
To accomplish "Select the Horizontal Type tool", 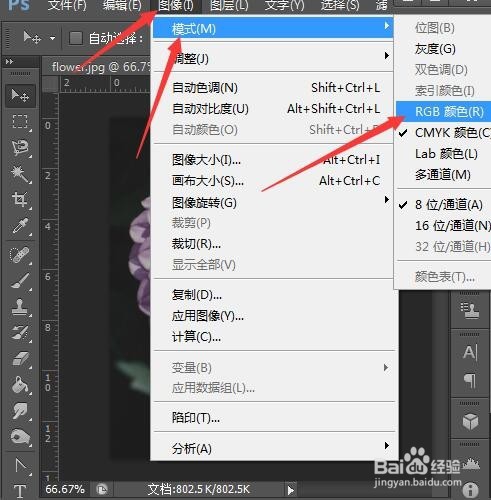I will [20, 491].
